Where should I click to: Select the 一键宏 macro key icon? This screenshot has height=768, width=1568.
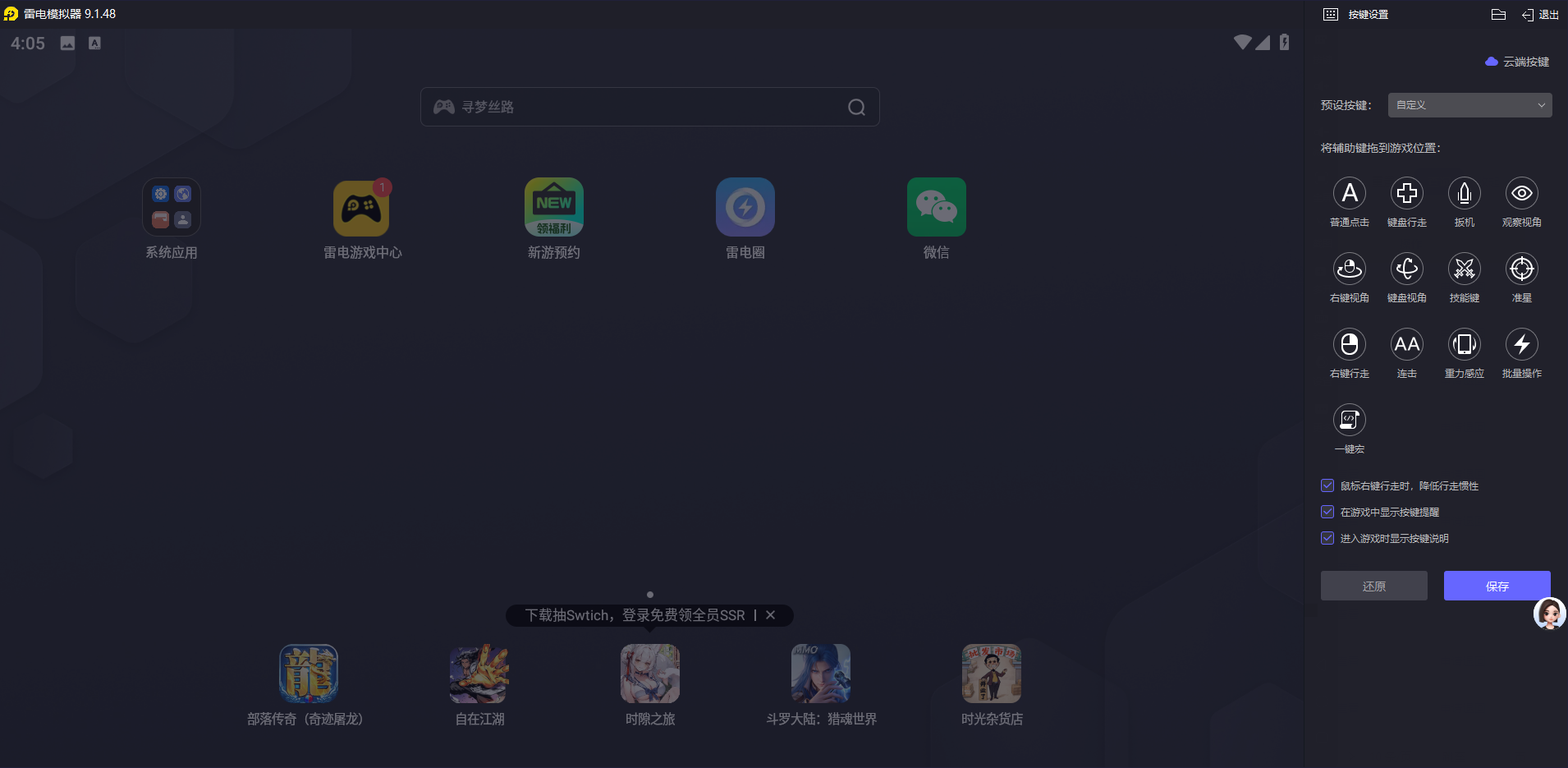(x=1349, y=421)
